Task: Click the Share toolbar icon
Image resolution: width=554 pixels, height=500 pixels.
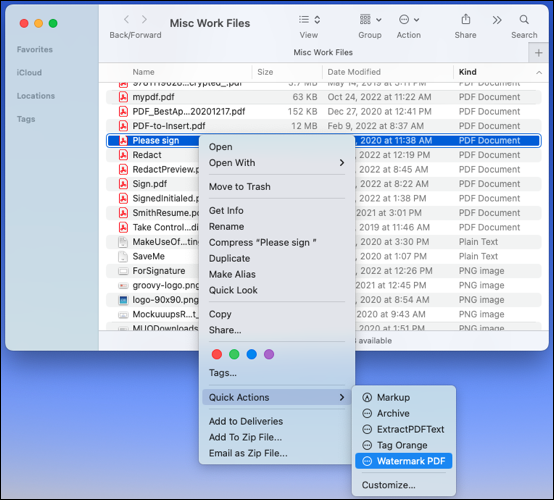Action: pyautogui.click(x=466, y=19)
